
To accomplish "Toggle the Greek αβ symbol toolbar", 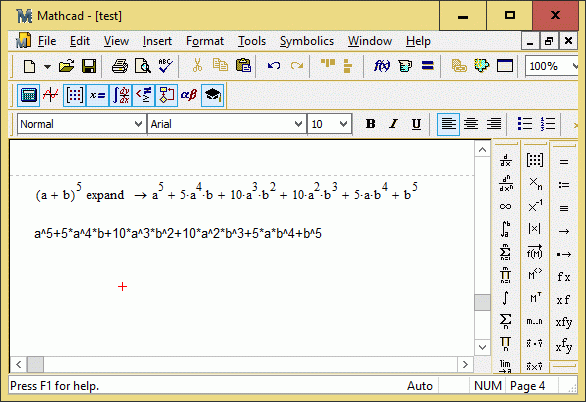I will [x=189, y=96].
